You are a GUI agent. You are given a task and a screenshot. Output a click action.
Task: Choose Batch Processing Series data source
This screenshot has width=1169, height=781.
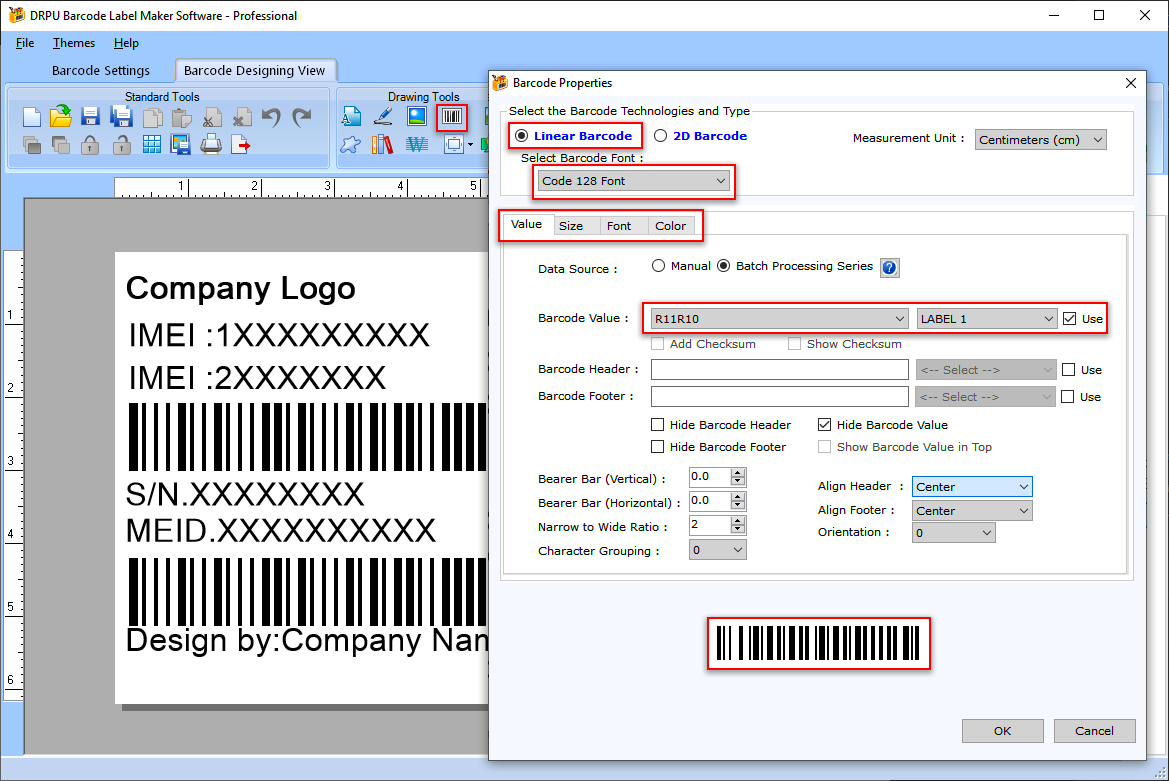pos(724,266)
